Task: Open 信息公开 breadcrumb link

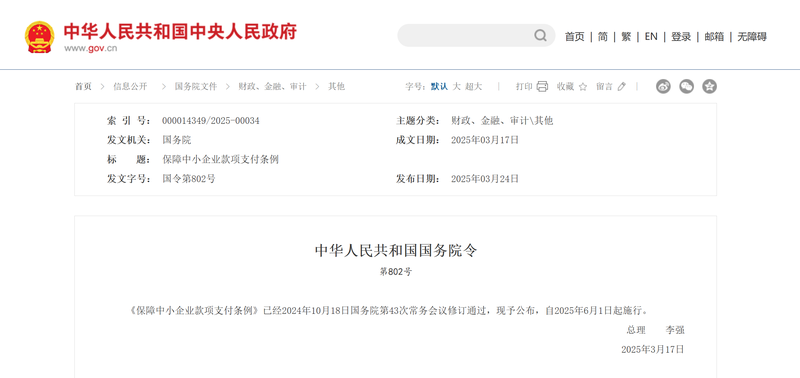Action: coord(130,87)
